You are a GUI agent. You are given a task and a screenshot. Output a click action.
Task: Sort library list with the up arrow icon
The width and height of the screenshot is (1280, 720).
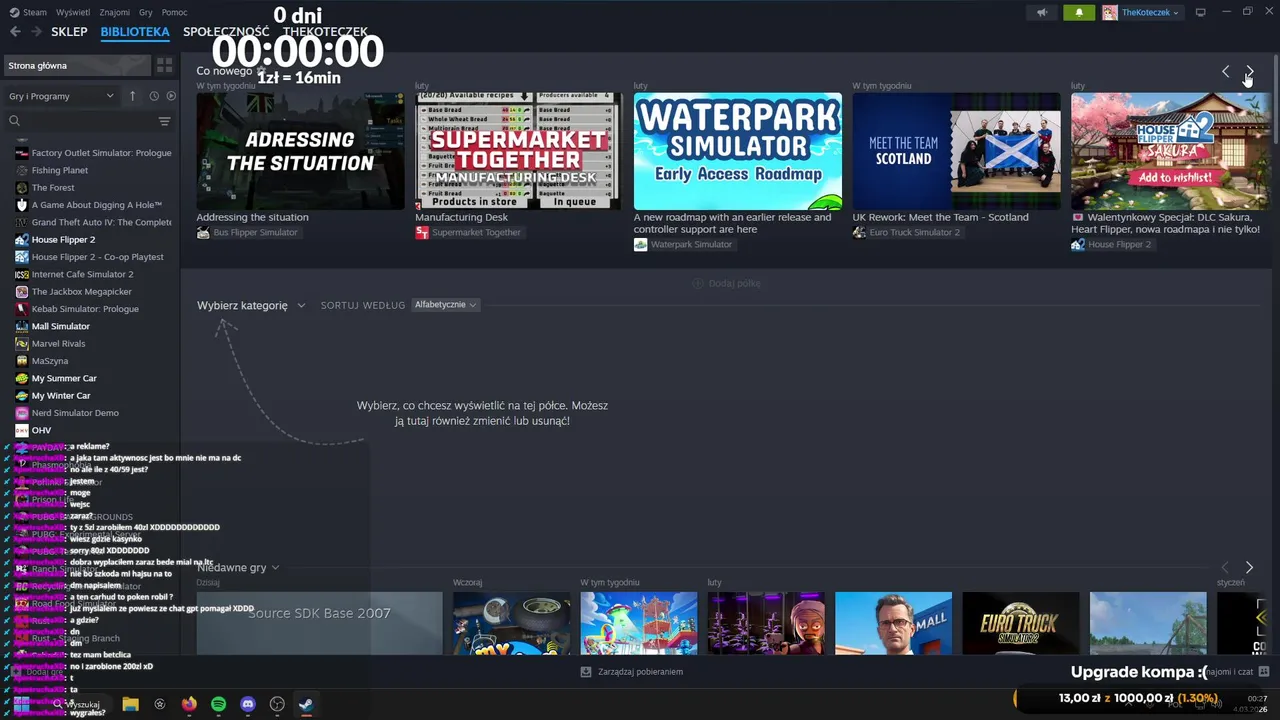coord(132,96)
